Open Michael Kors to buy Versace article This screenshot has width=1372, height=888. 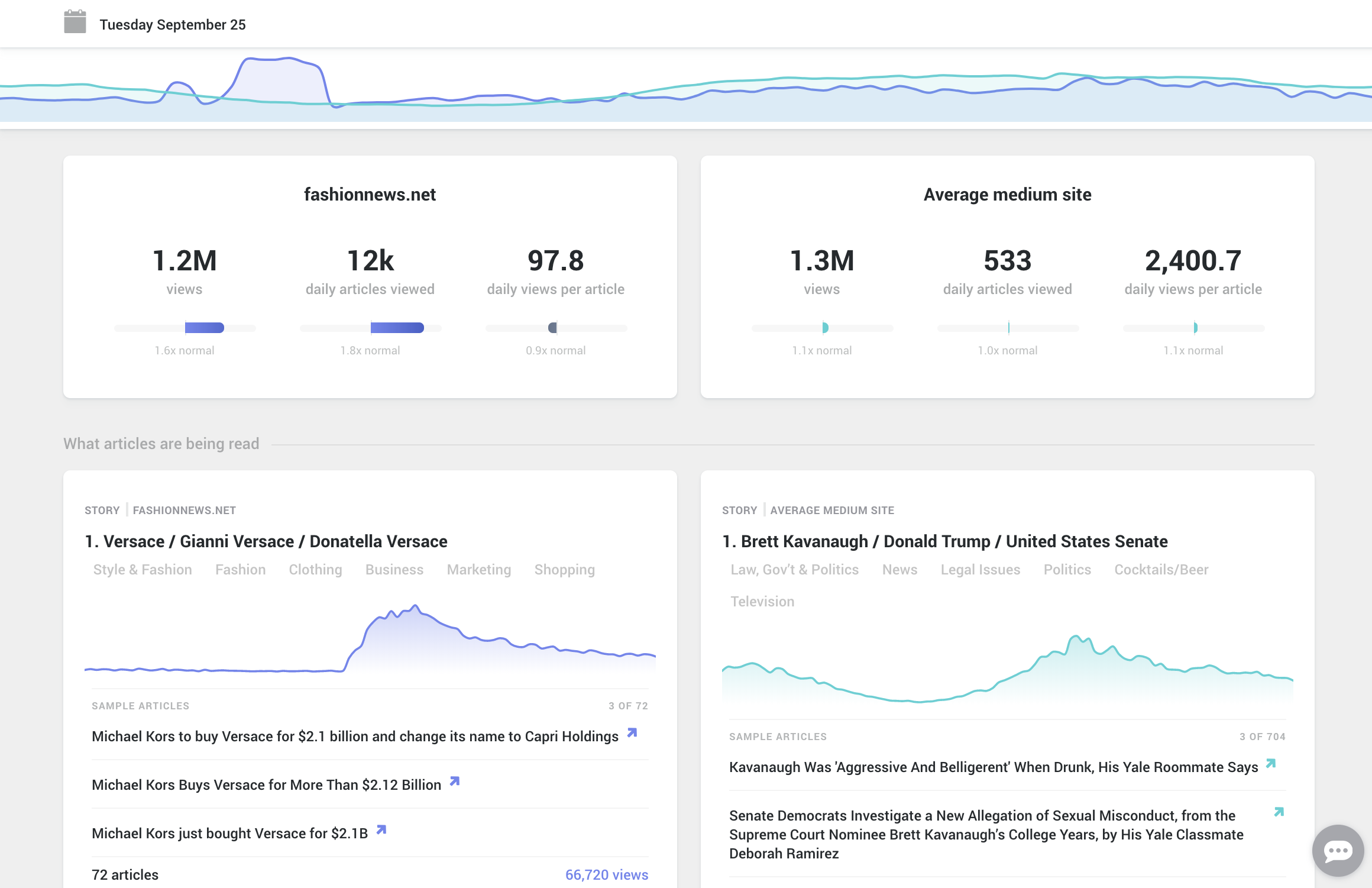point(355,736)
